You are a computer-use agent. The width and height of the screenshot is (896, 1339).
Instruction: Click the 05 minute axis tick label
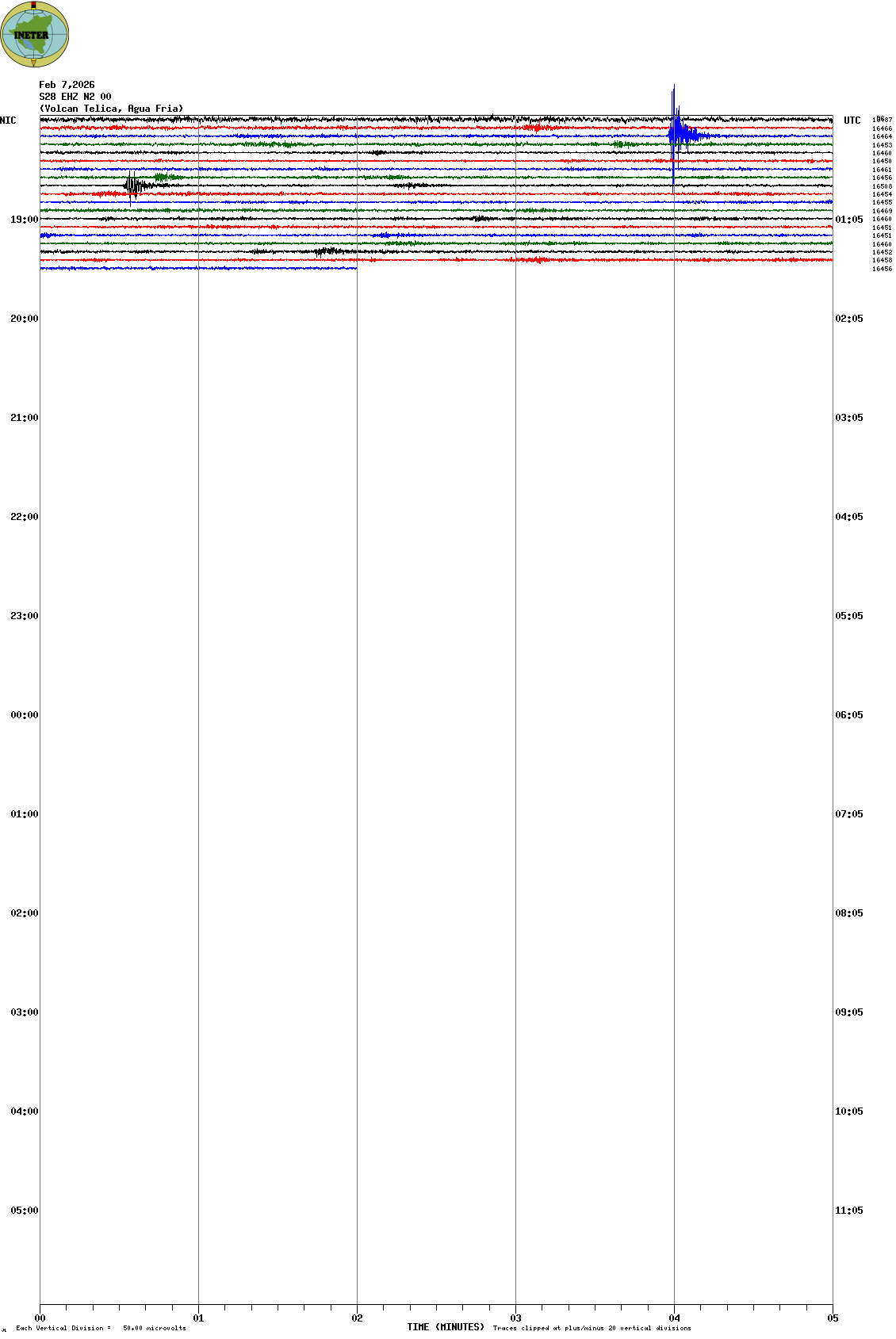[832, 1318]
